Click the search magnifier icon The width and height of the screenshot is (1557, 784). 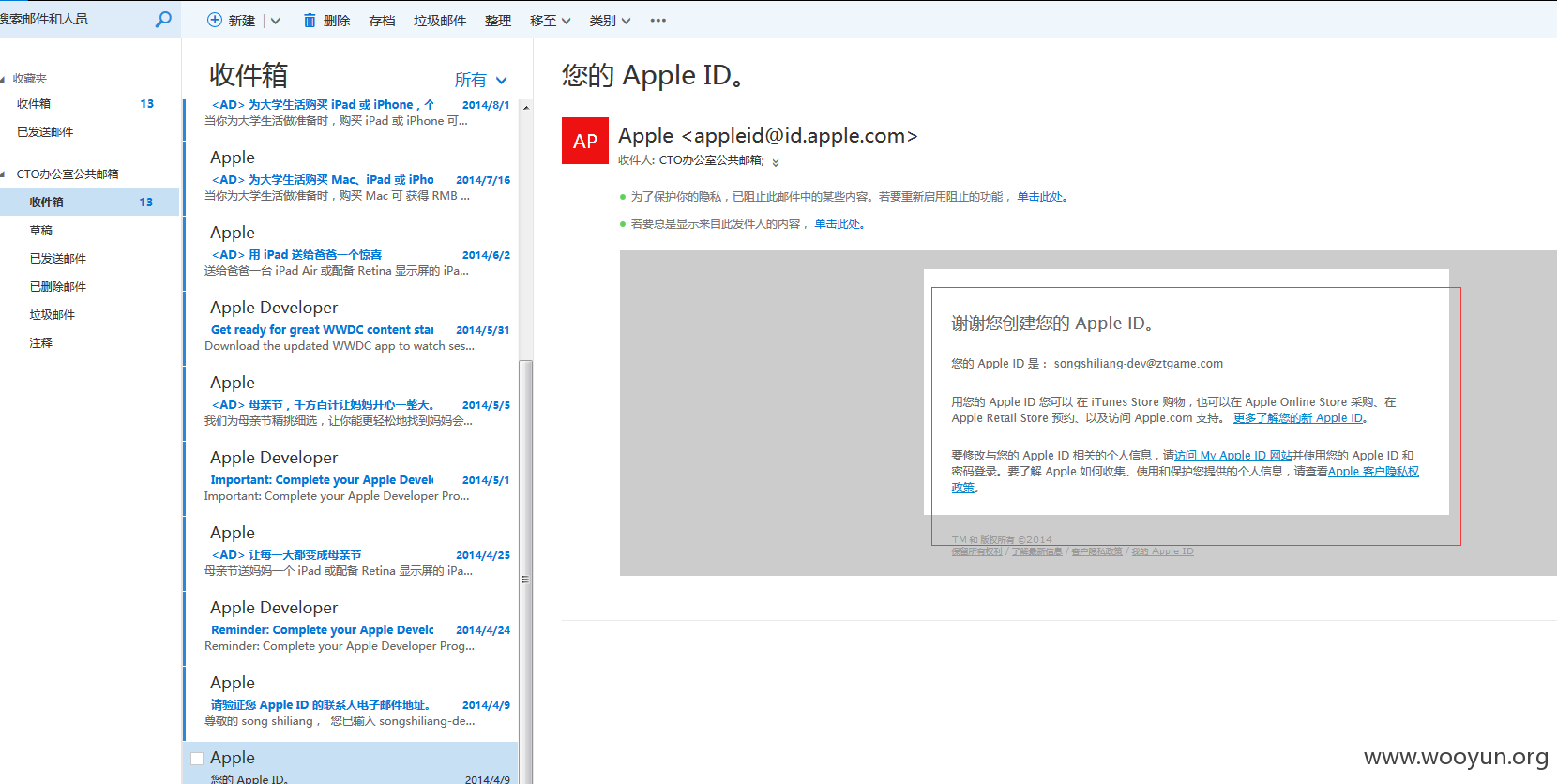coord(163,19)
